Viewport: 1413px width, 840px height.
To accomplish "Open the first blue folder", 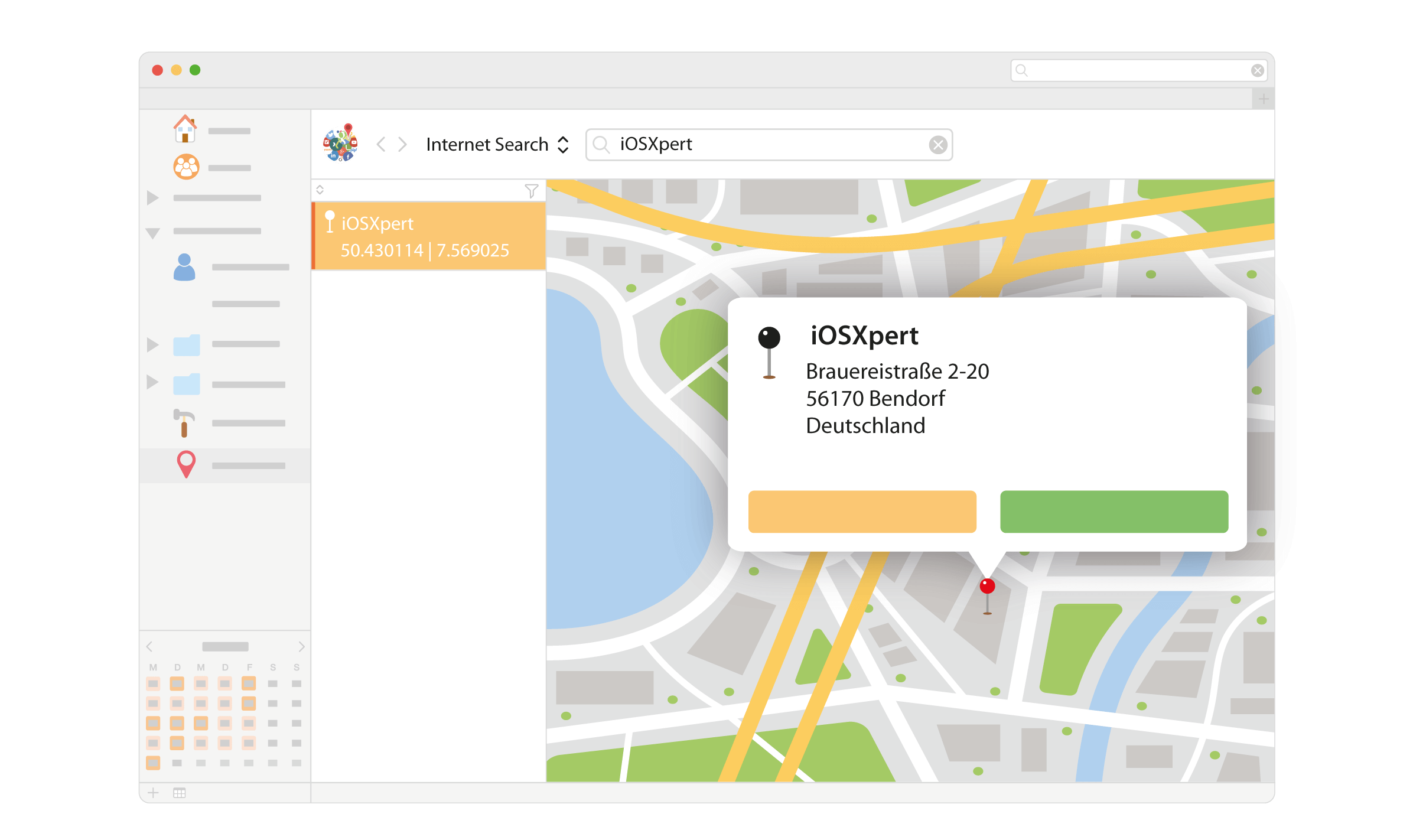I will coord(186,345).
